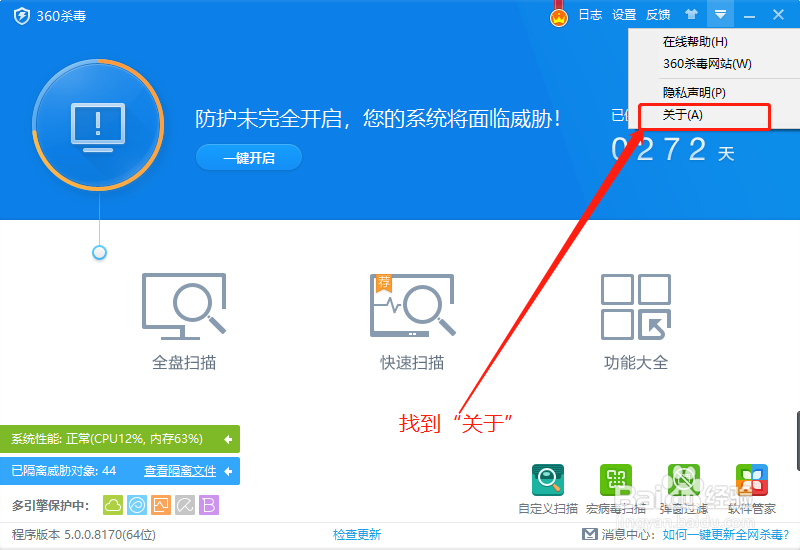Click the 360杀毒 shield logo
Screen dimensions: 800x550
21,16
